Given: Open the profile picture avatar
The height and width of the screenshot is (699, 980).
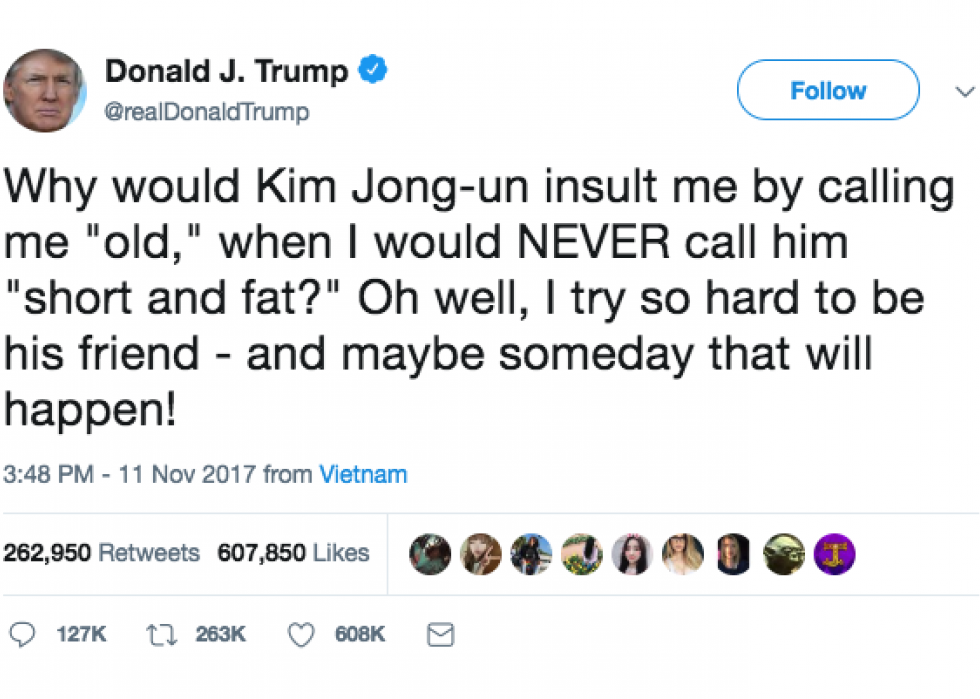Looking at the screenshot, I should (x=45, y=91).
